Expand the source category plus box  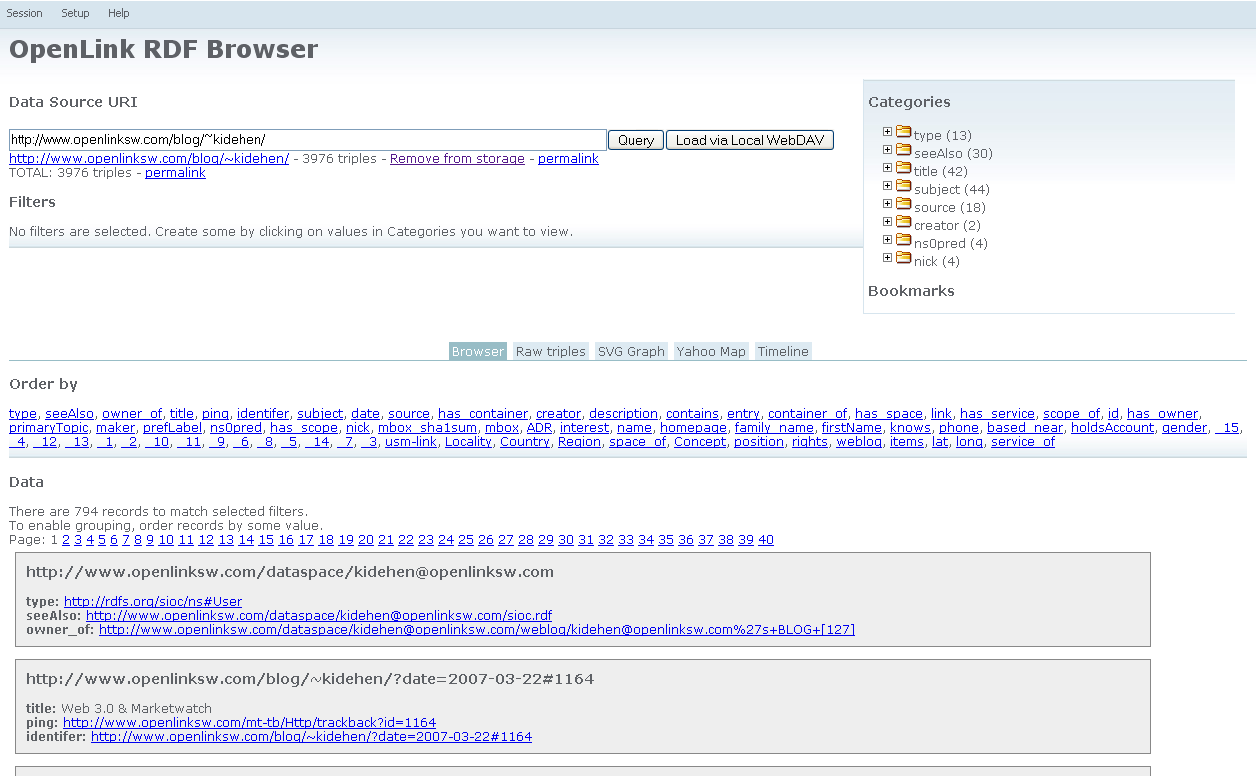887,203
